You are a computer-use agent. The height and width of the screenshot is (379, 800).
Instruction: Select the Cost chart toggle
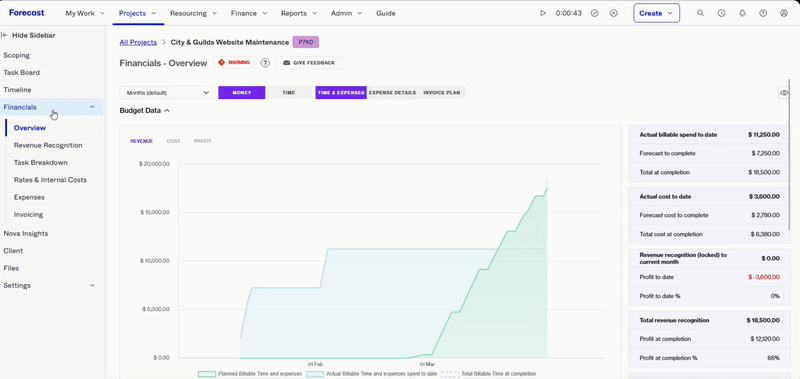pyautogui.click(x=173, y=141)
